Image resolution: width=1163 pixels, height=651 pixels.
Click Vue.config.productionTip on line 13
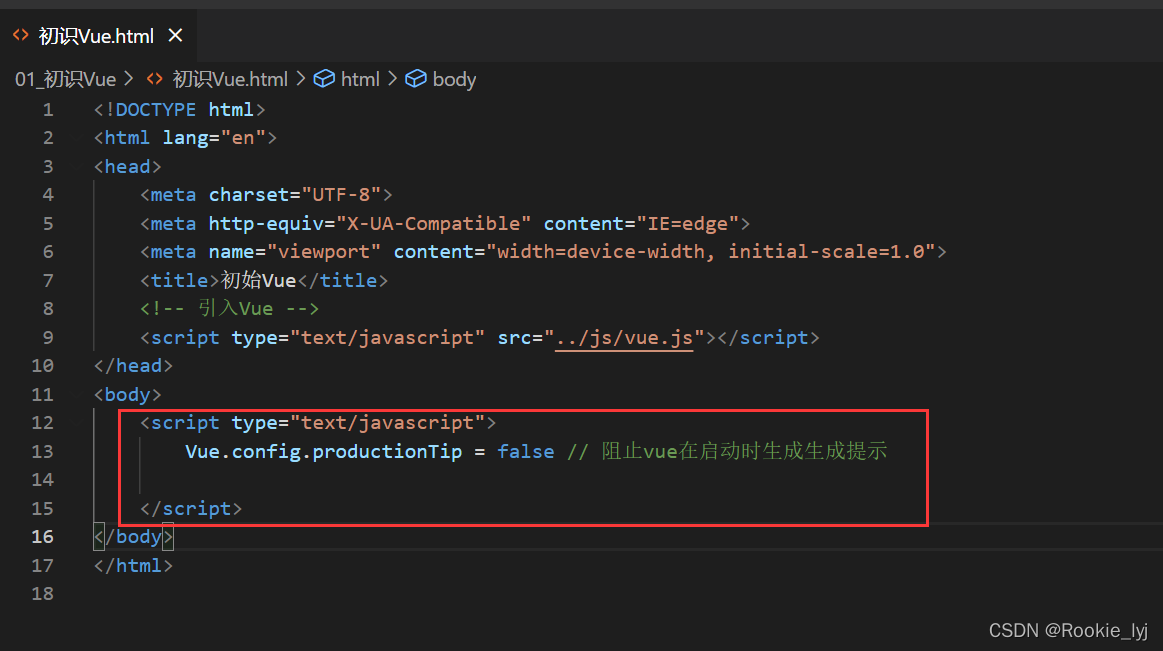coord(323,452)
